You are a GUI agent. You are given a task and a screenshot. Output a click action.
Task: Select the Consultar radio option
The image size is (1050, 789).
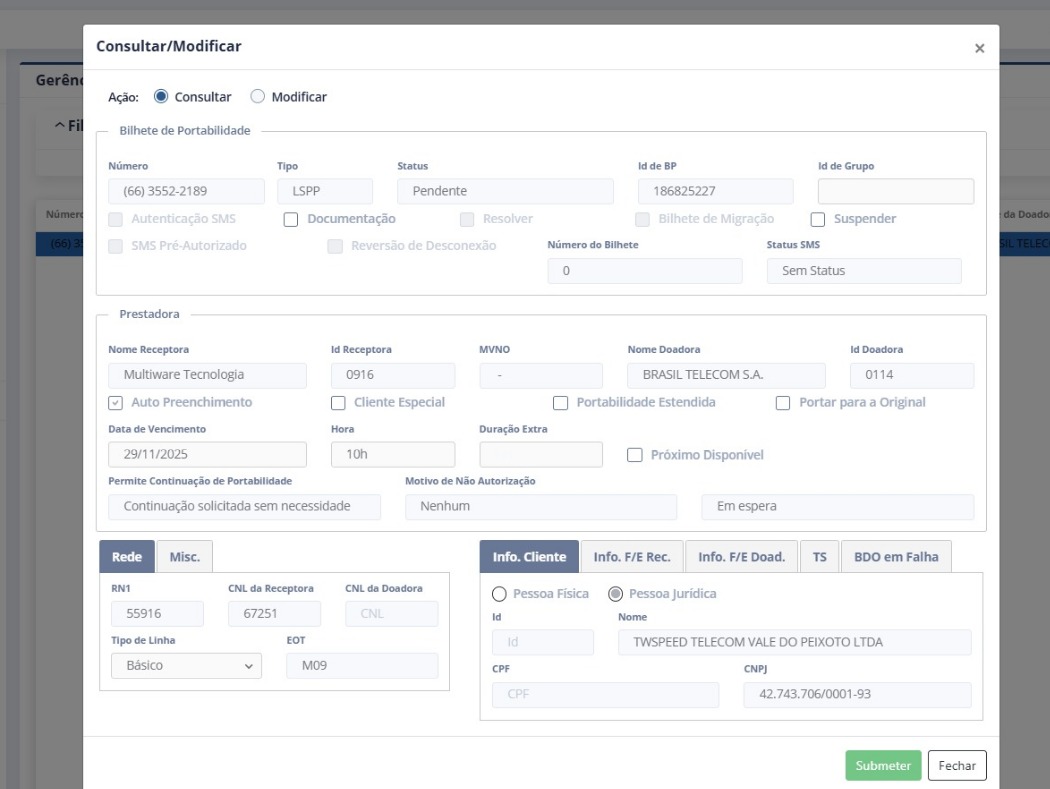(160, 97)
